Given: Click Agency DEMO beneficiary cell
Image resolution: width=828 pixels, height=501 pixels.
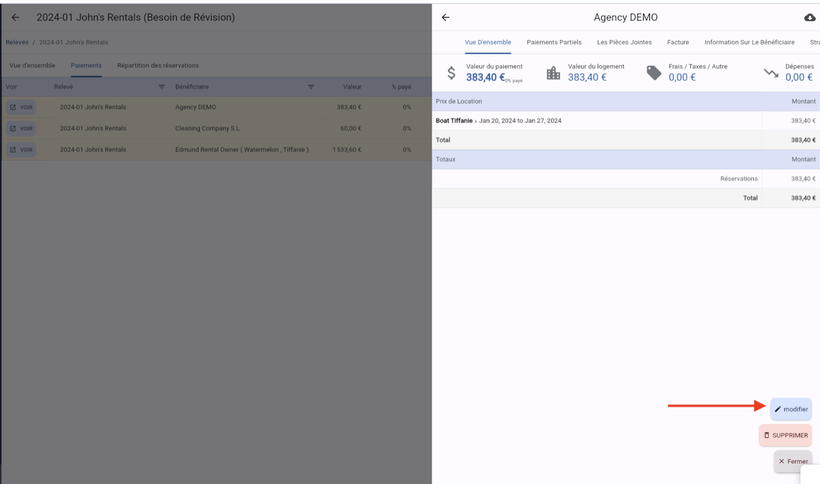Looking at the screenshot, I should pyautogui.click(x=195, y=107).
